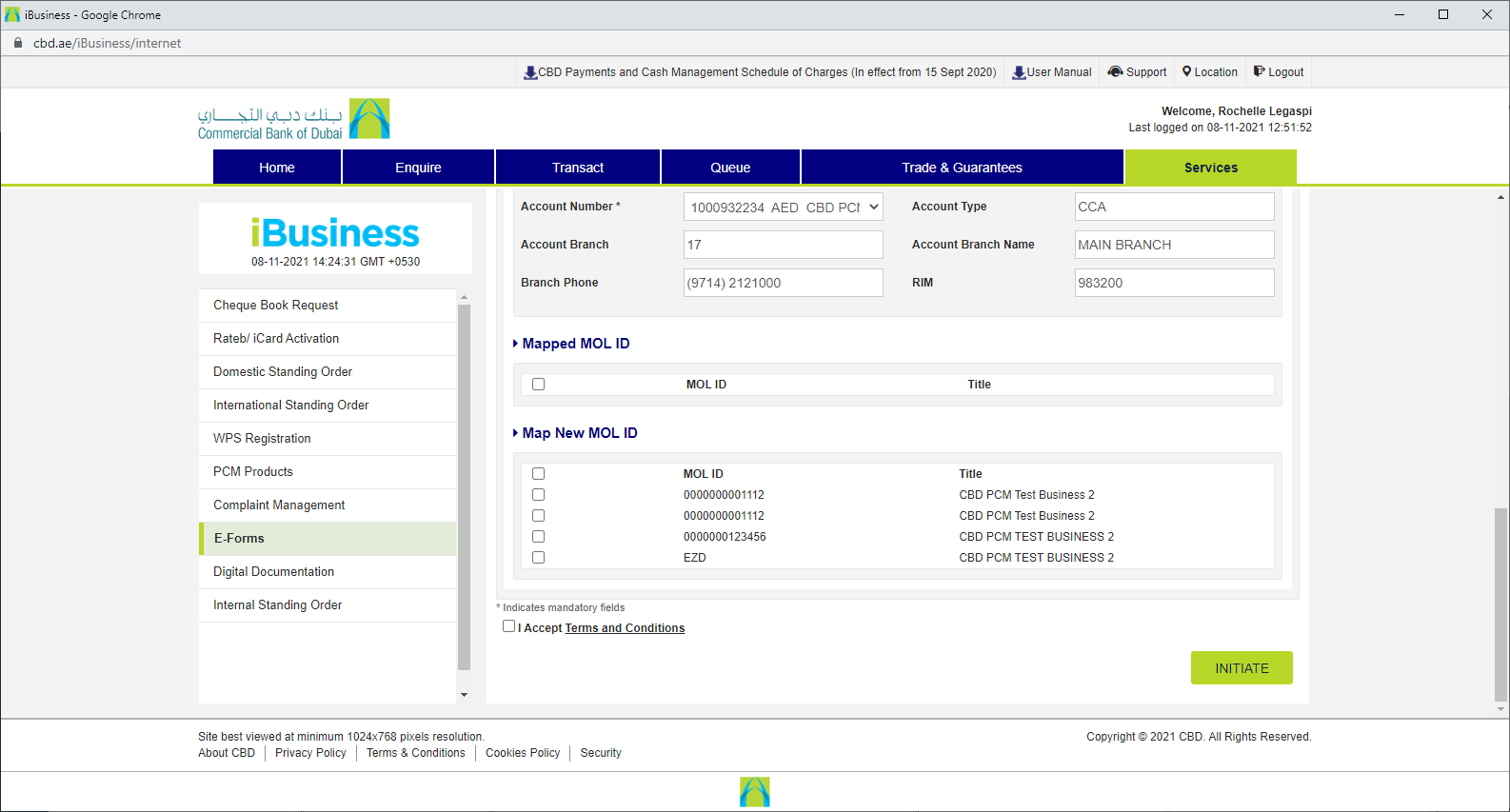The image size is (1510, 812).
Task: Choose Internal Standing Order
Action: pyautogui.click(x=328, y=605)
